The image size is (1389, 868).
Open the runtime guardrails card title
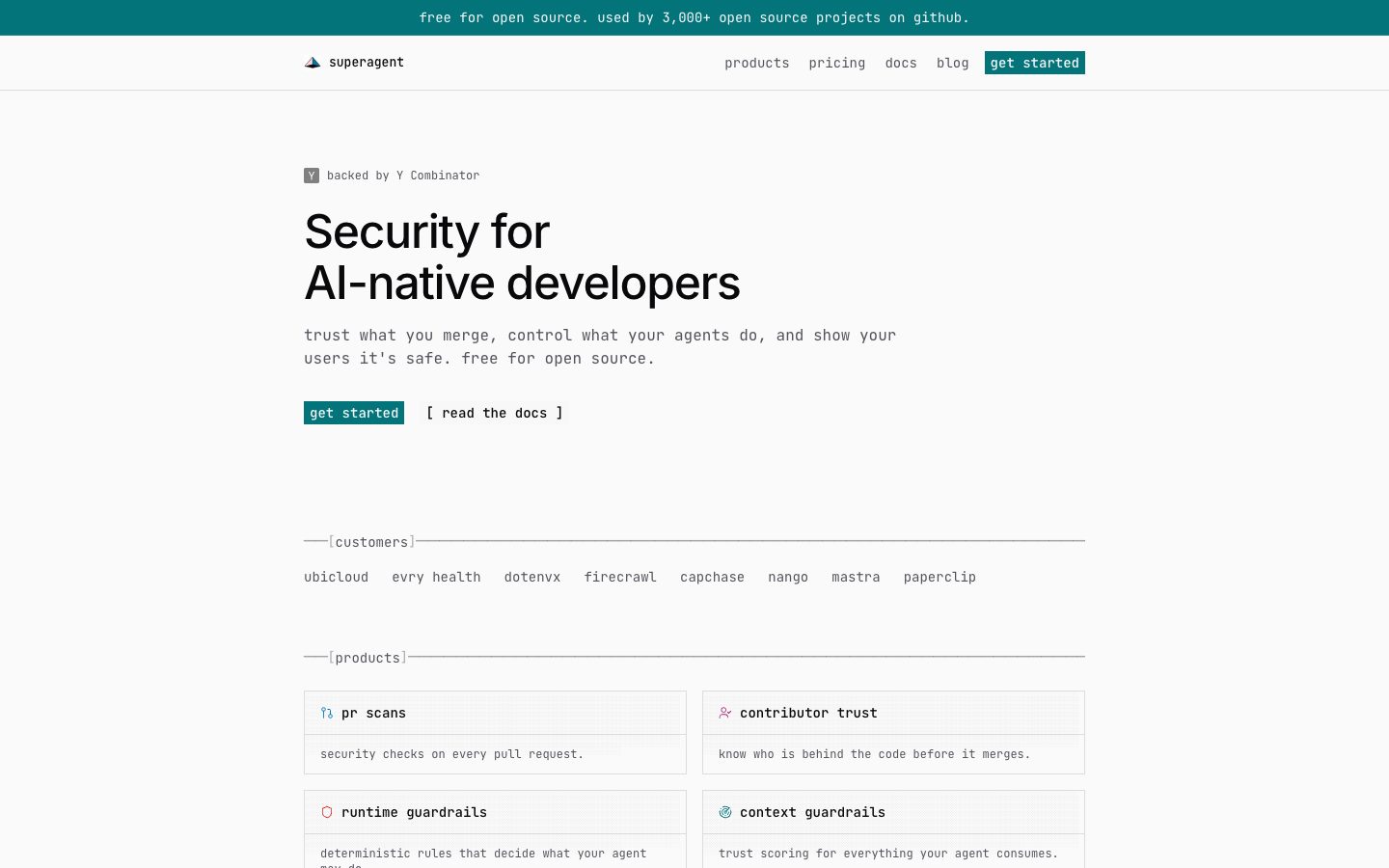point(415,813)
